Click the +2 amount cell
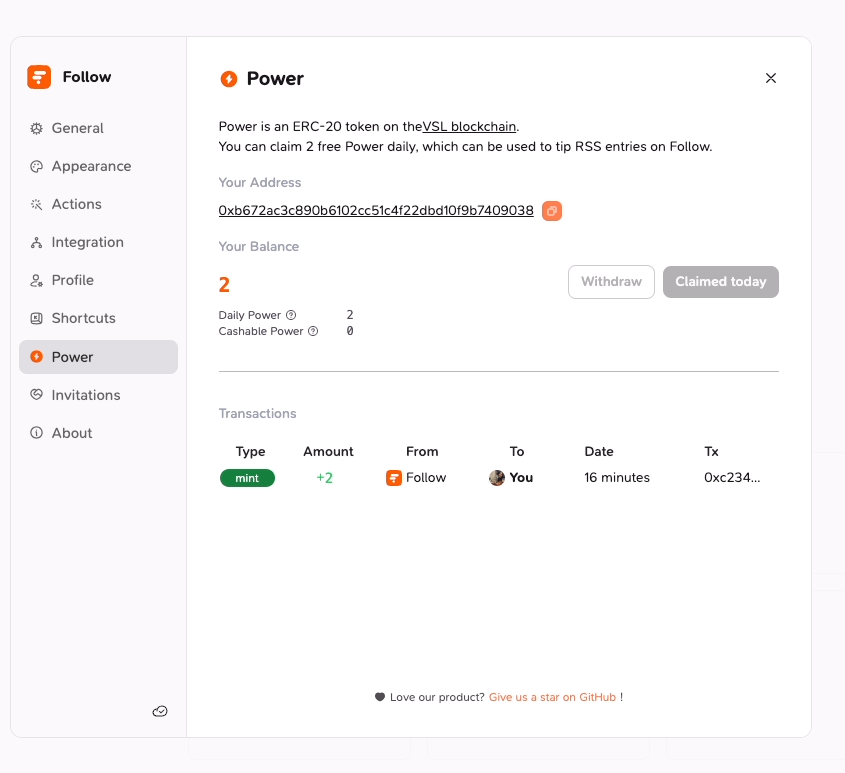 coord(324,478)
